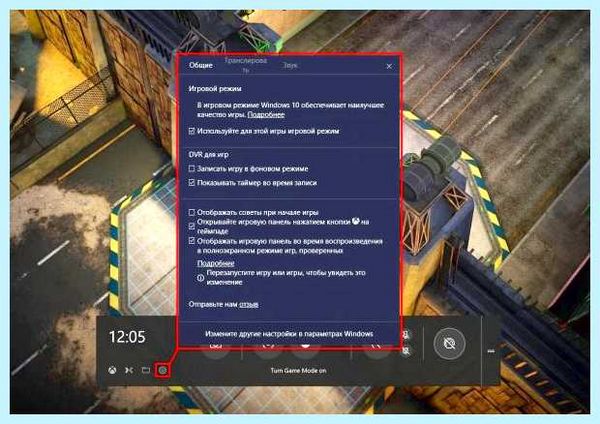Image resolution: width=600 pixels, height=424 pixels.
Task: Open the captures folder icon in Game Bar
Action: tap(146, 370)
